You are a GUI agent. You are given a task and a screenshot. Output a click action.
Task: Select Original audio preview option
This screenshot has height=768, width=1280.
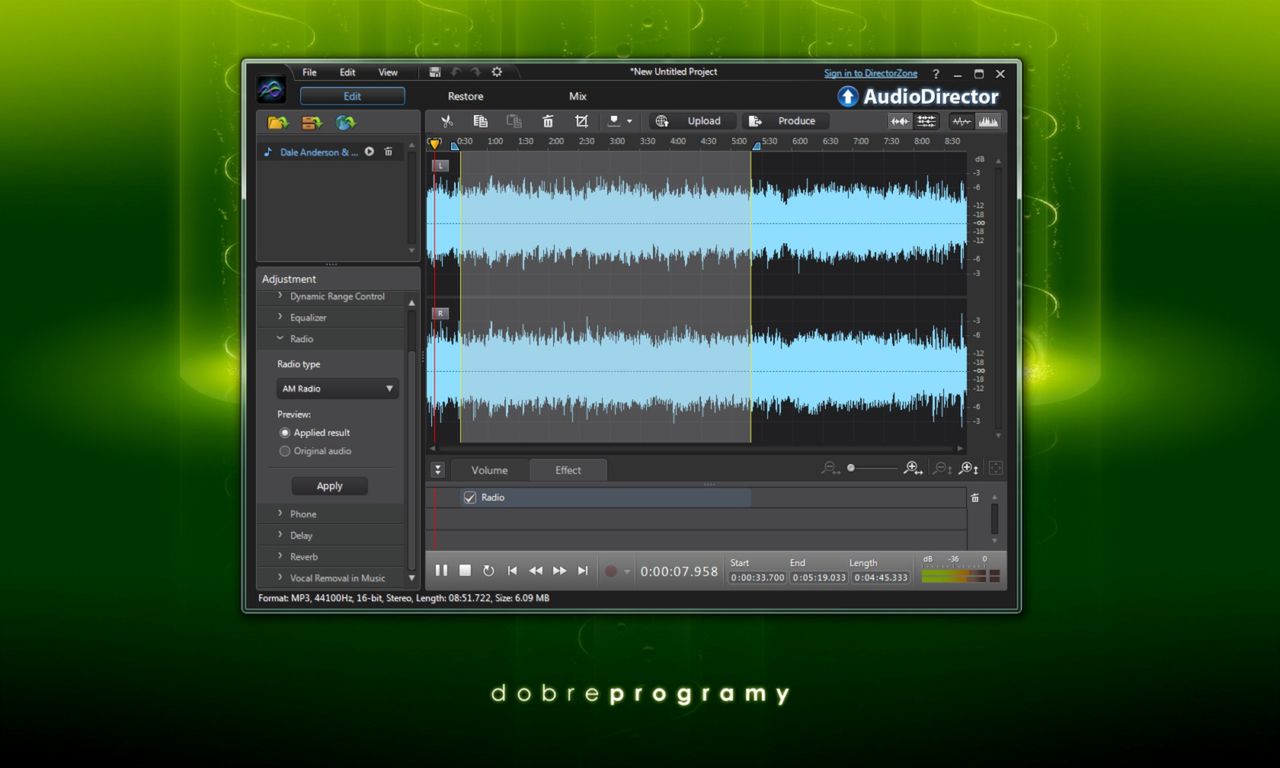[285, 451]
